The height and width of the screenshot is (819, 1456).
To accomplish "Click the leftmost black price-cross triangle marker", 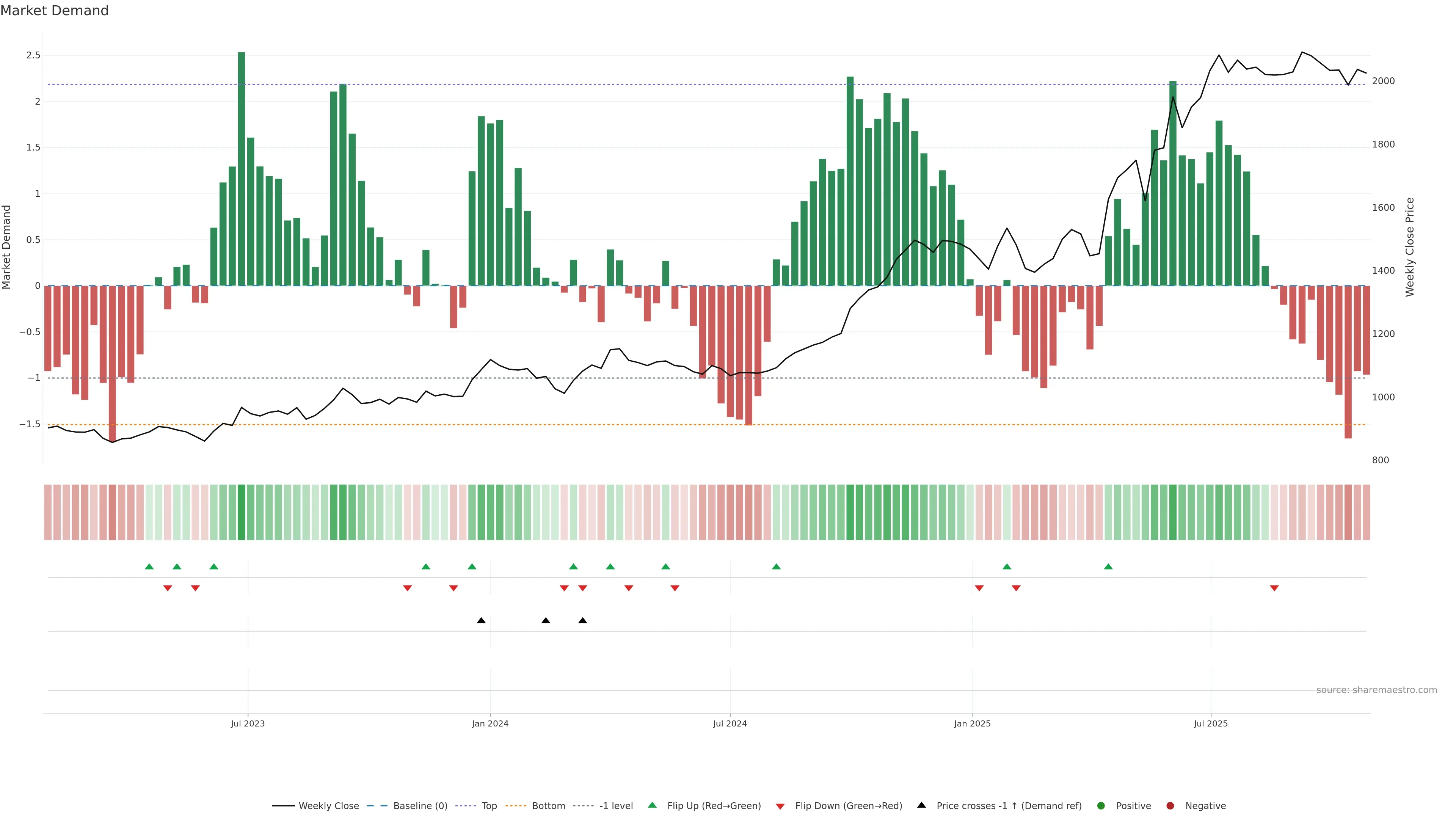I will pos(481,621).
